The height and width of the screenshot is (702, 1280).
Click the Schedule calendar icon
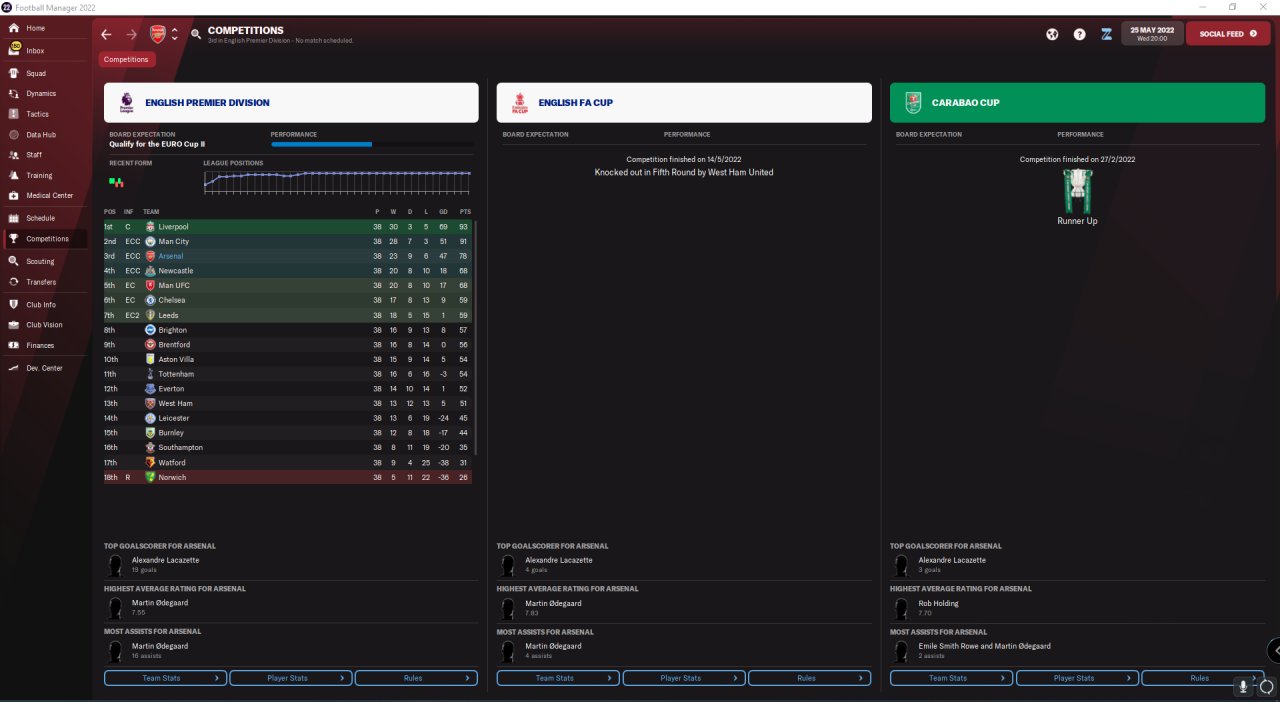14,218
